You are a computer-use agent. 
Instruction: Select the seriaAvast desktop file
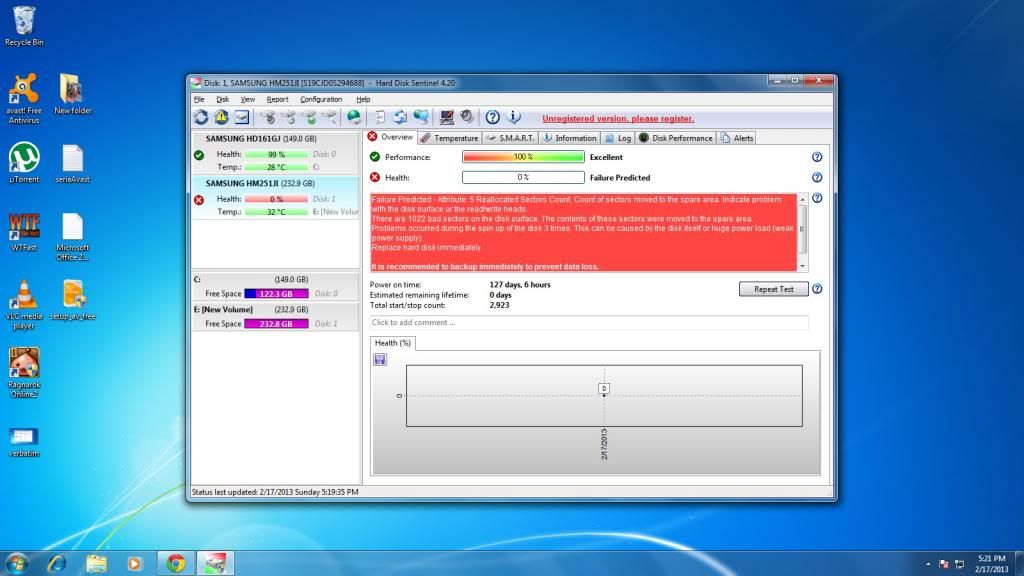[x=72, y=163]
